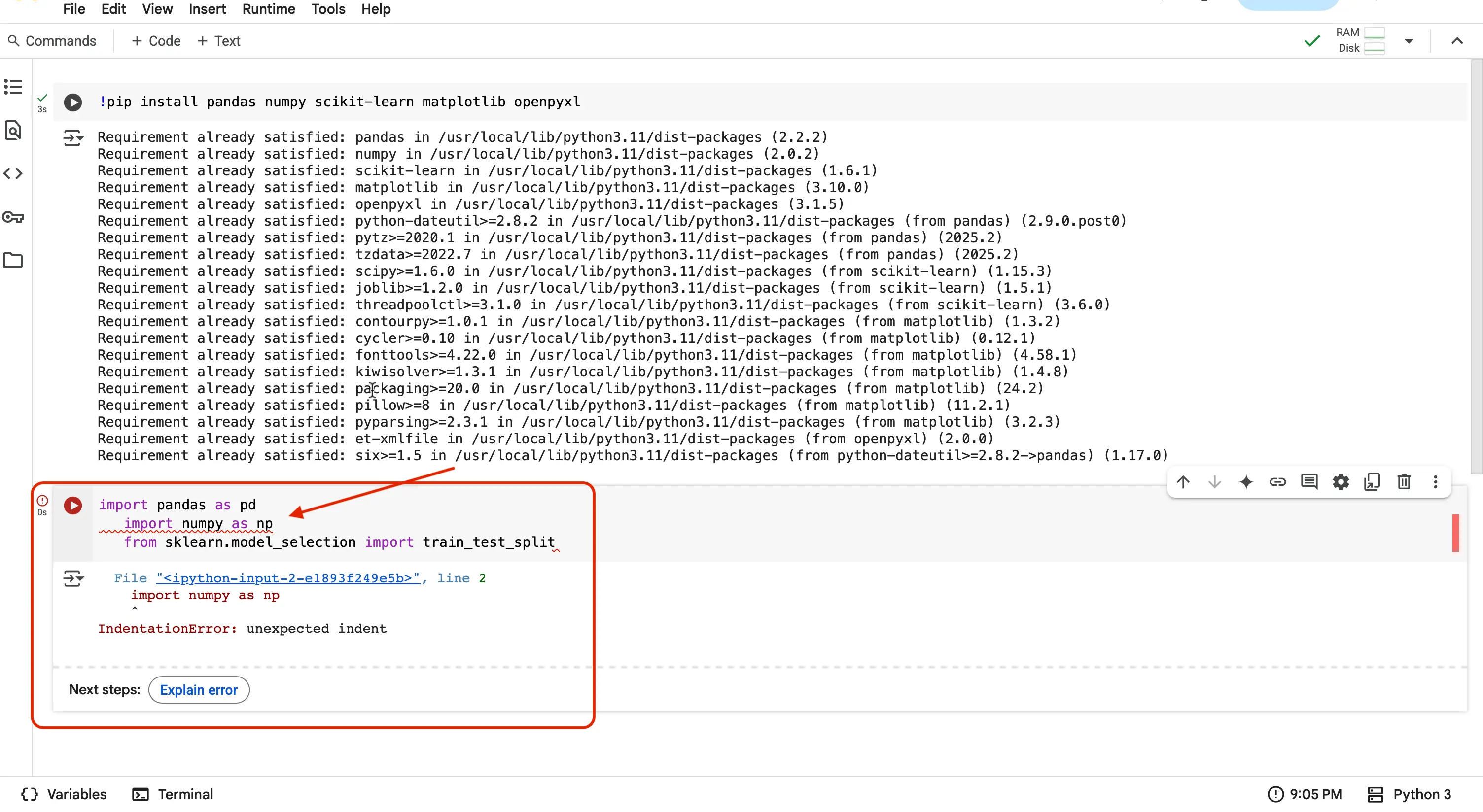Add a comment to the cell
This screenshot has height=812, width=1483.
pyautogui.click(x=1309, y=482)
